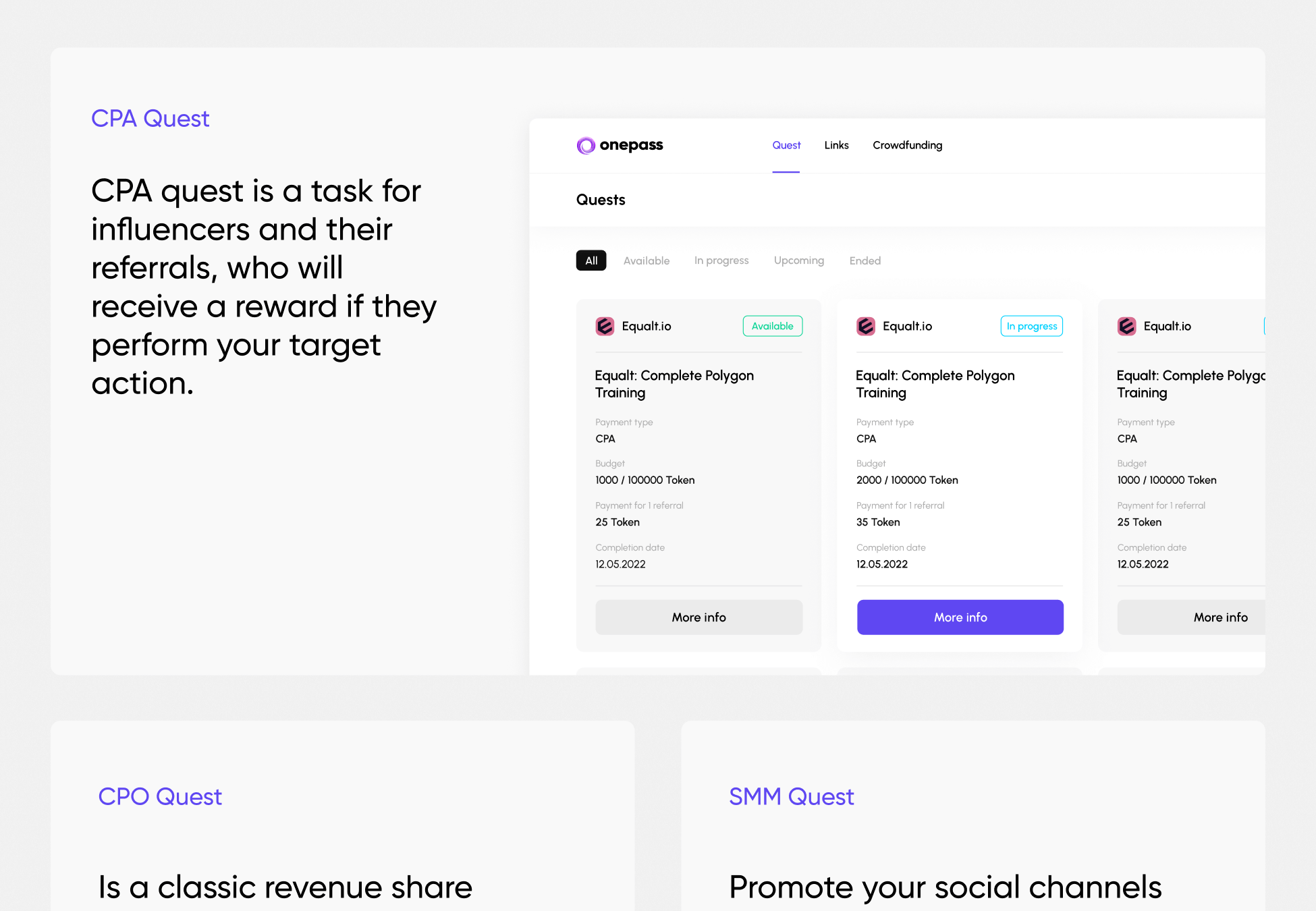
Task: Show Ended quests filter
Action: tap(865, 260)
